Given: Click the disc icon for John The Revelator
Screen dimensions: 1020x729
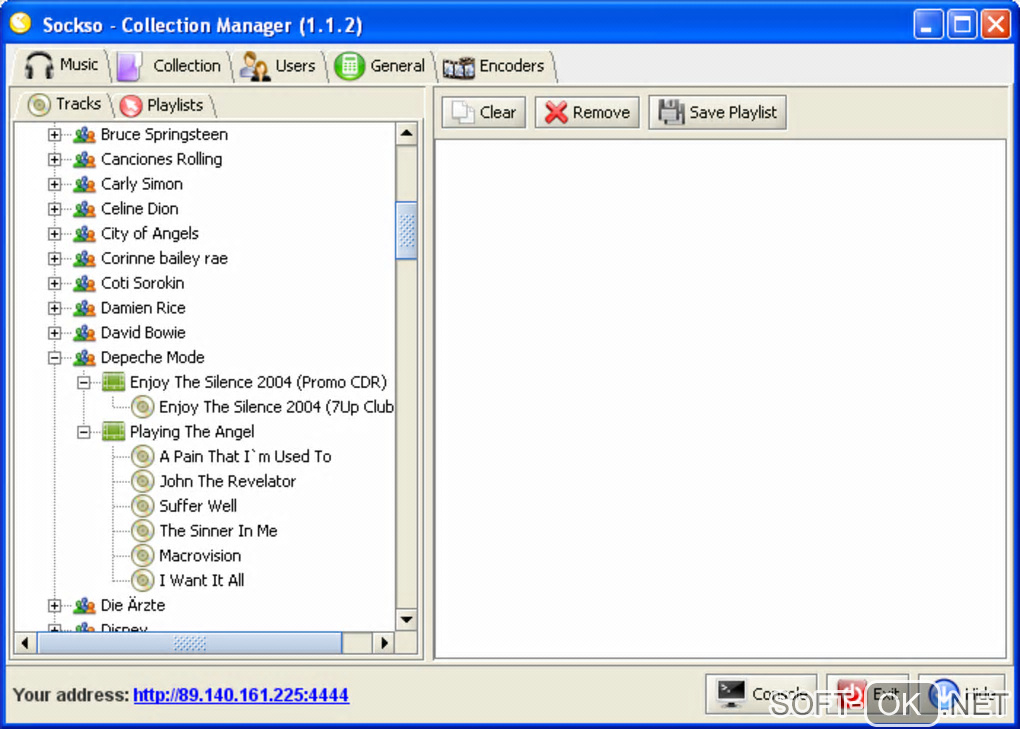Looking at the screenshot, I should tap(142, 481).
